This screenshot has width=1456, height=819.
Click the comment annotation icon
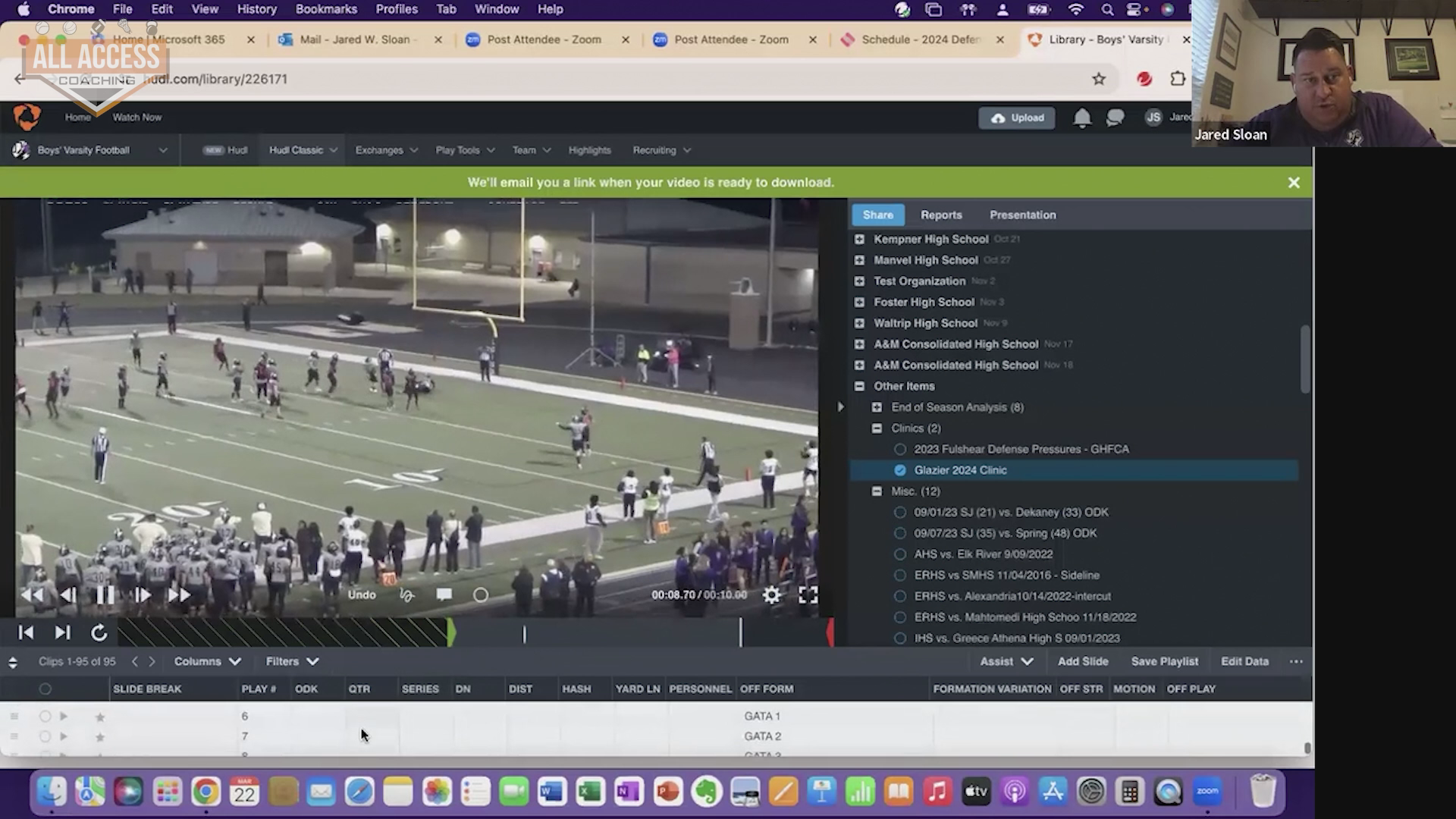[x=444, y=595]
